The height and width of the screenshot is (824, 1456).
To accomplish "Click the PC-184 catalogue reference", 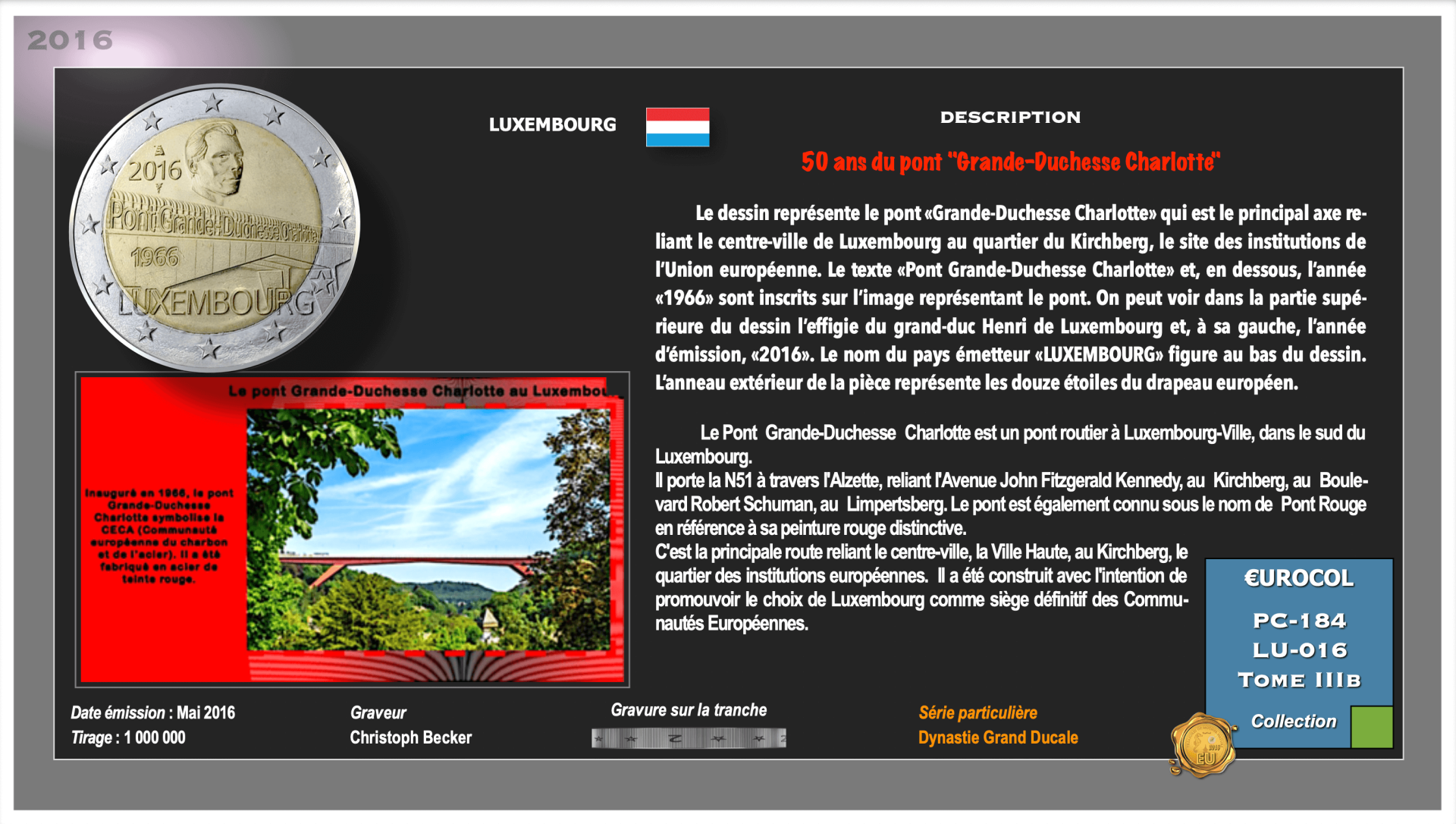I will [x=1299, y=621].
